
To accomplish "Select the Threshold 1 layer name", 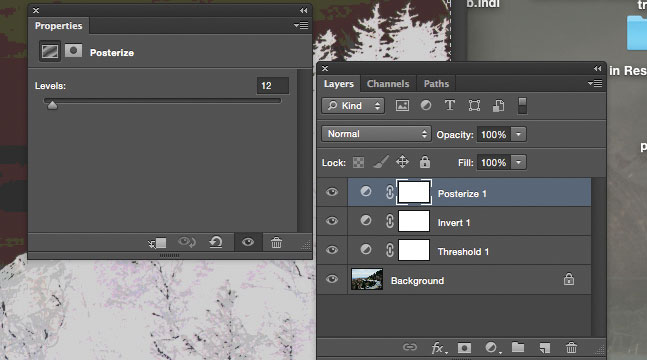I will pyautogui.click(x=463, y=252).
